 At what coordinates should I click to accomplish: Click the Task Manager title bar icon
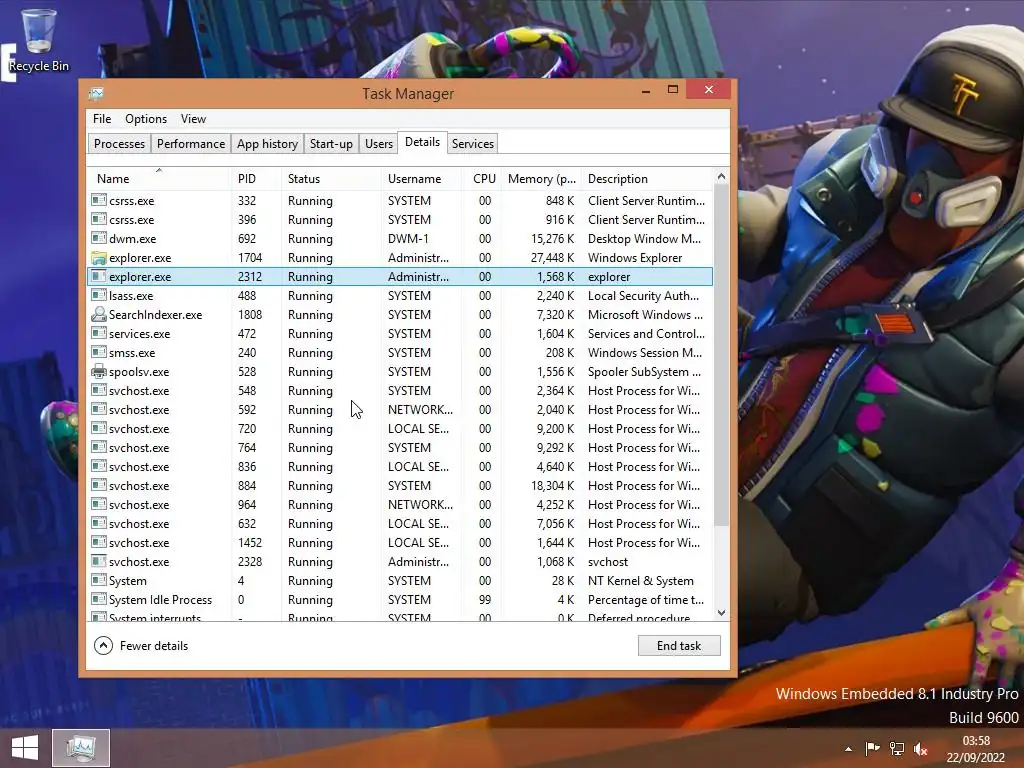point(96,93)
